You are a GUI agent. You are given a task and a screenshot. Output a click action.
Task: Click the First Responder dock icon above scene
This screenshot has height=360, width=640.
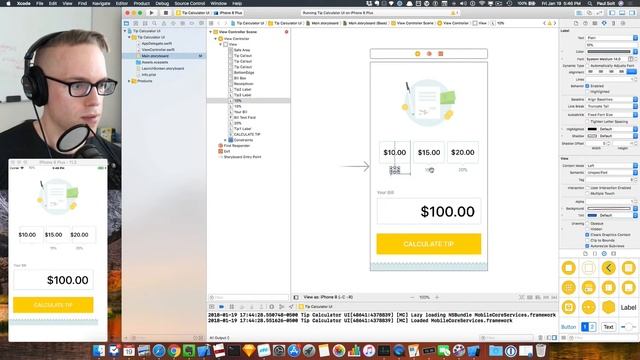(x=429, y=53)
